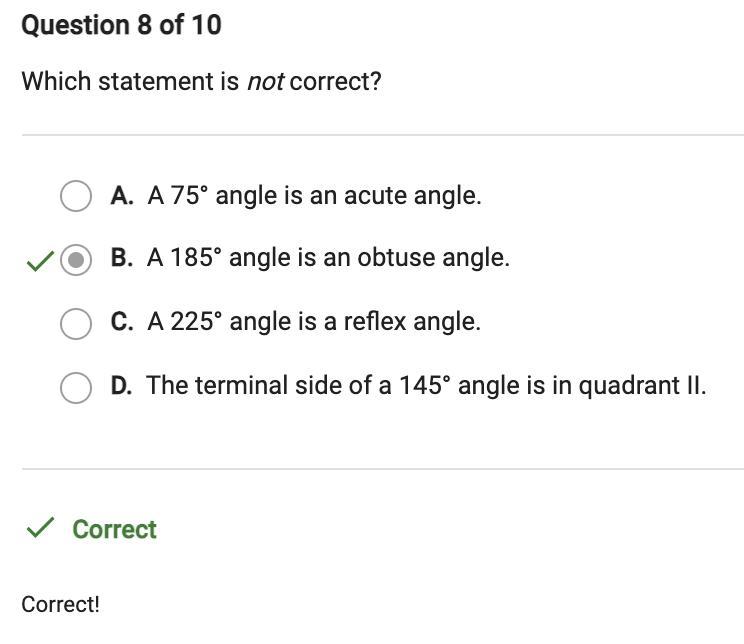This screenshot has height=644, width=744.
Task: Click the italic word 'not' in the question
Action: pos(265,81)
